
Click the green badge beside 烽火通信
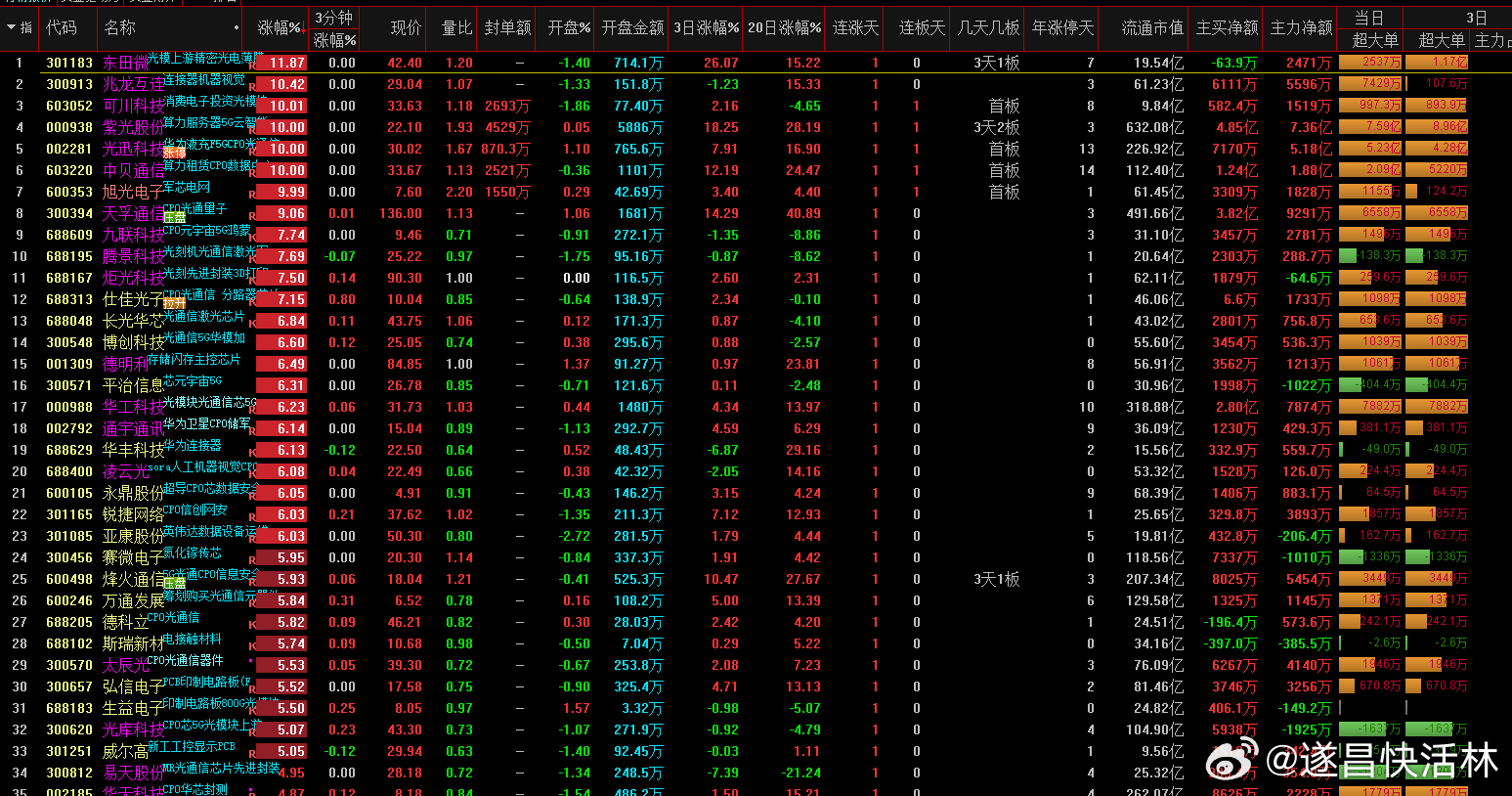(174, 583)
